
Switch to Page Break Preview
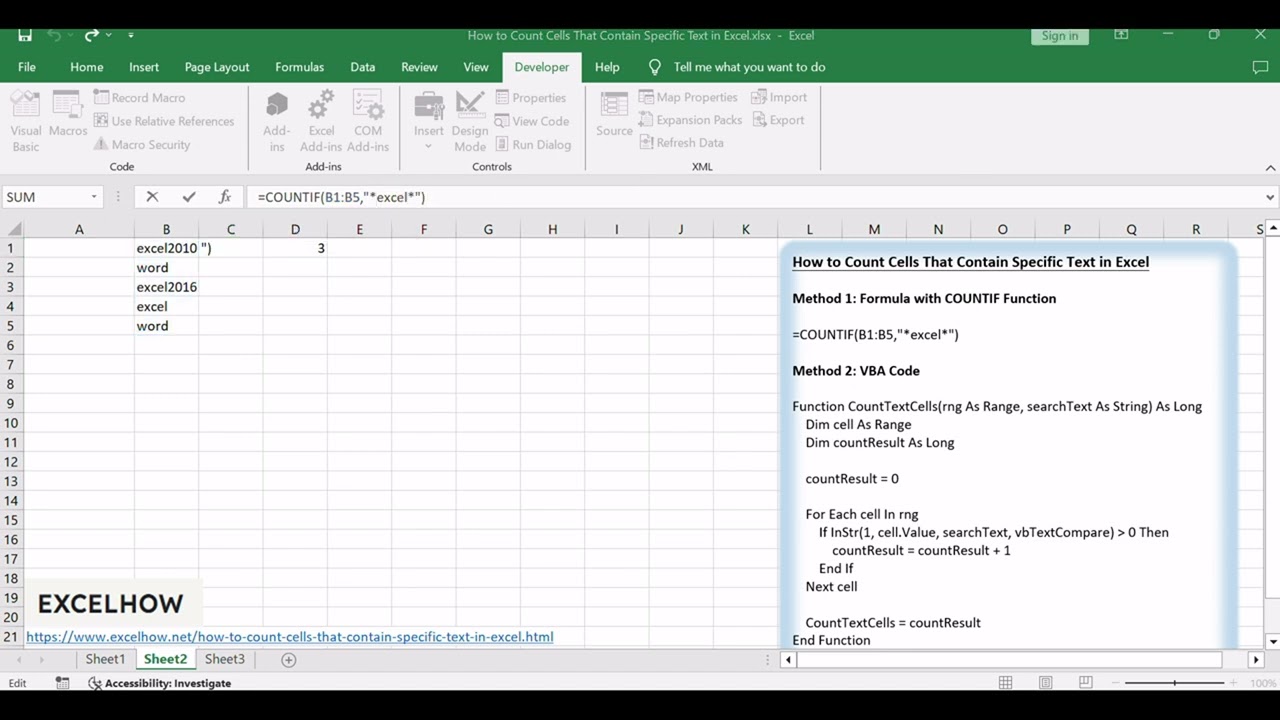[x=1086, y=683]
